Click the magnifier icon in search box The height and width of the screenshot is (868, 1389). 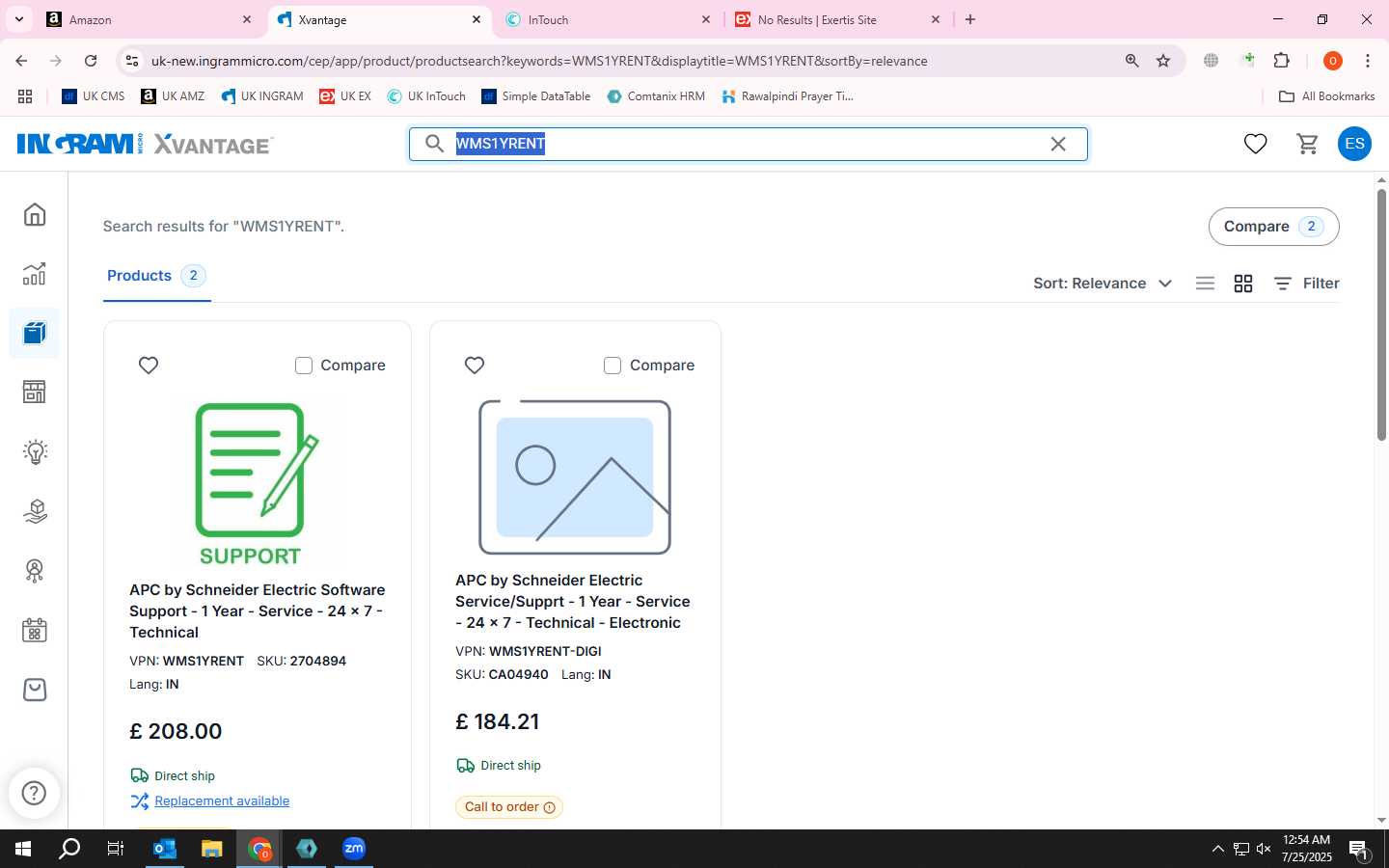(x=435, y=144)
